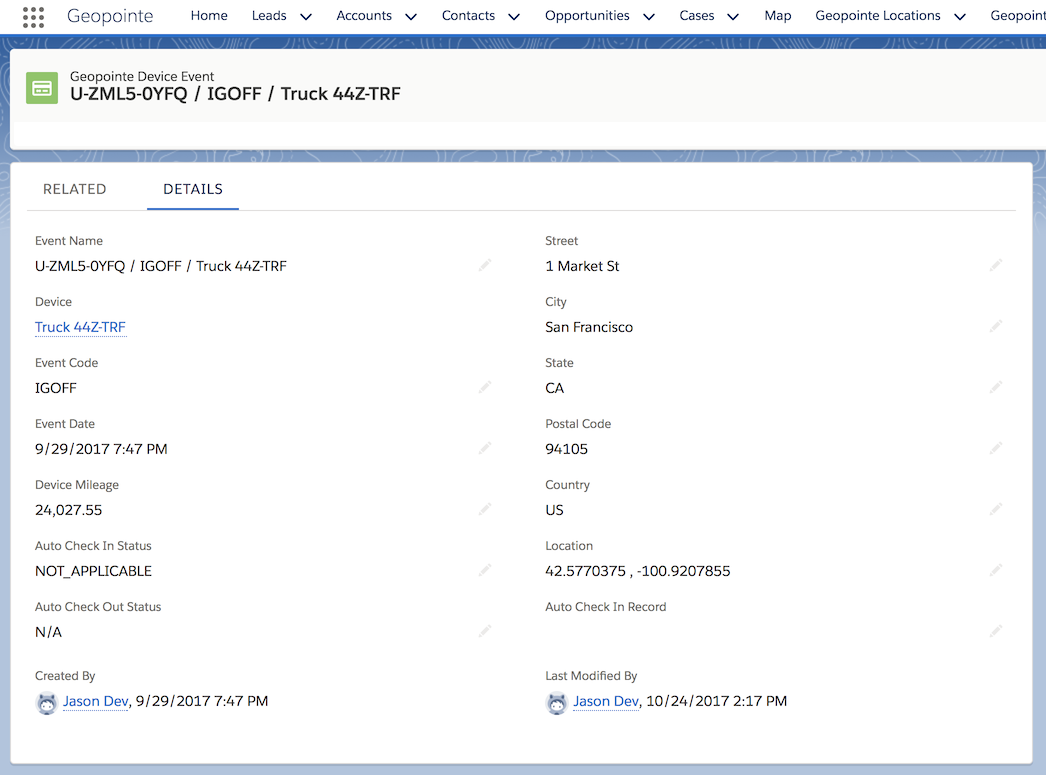Screen dimensions: 1046x775
Task: Edit Country field with its pencil icon
Action: (x=996, y=510)
